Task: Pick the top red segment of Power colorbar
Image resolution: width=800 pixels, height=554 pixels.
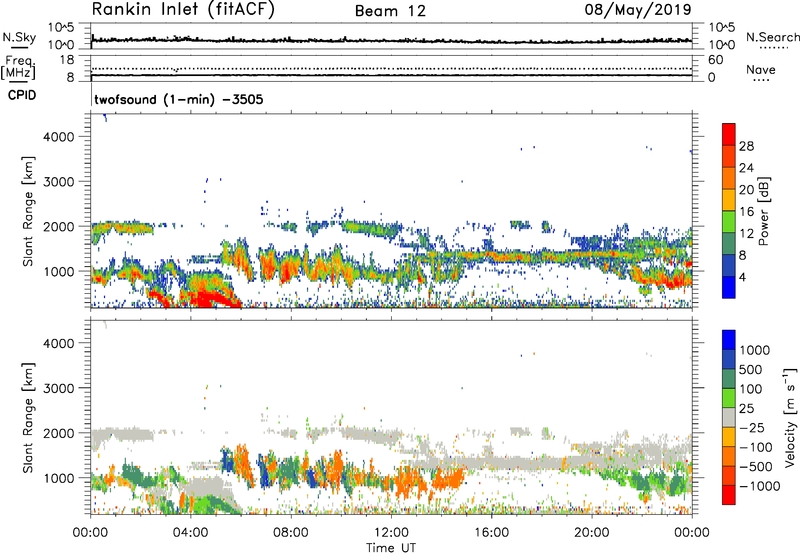Action: click(729, 134)
